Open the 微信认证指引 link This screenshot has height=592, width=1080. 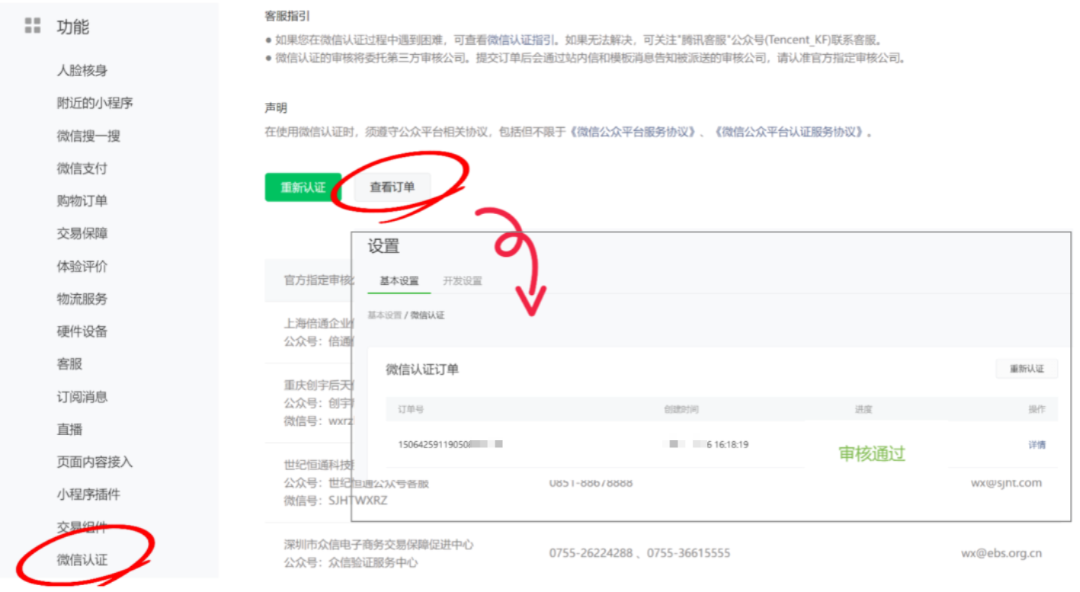[520, 40]
